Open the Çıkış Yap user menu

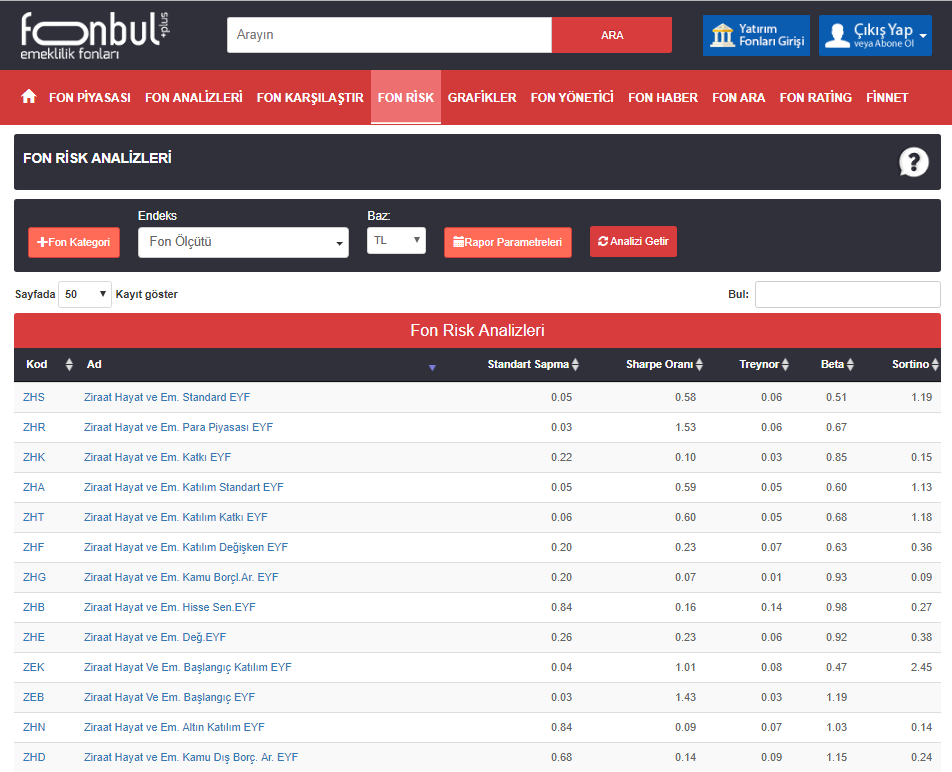875,35
